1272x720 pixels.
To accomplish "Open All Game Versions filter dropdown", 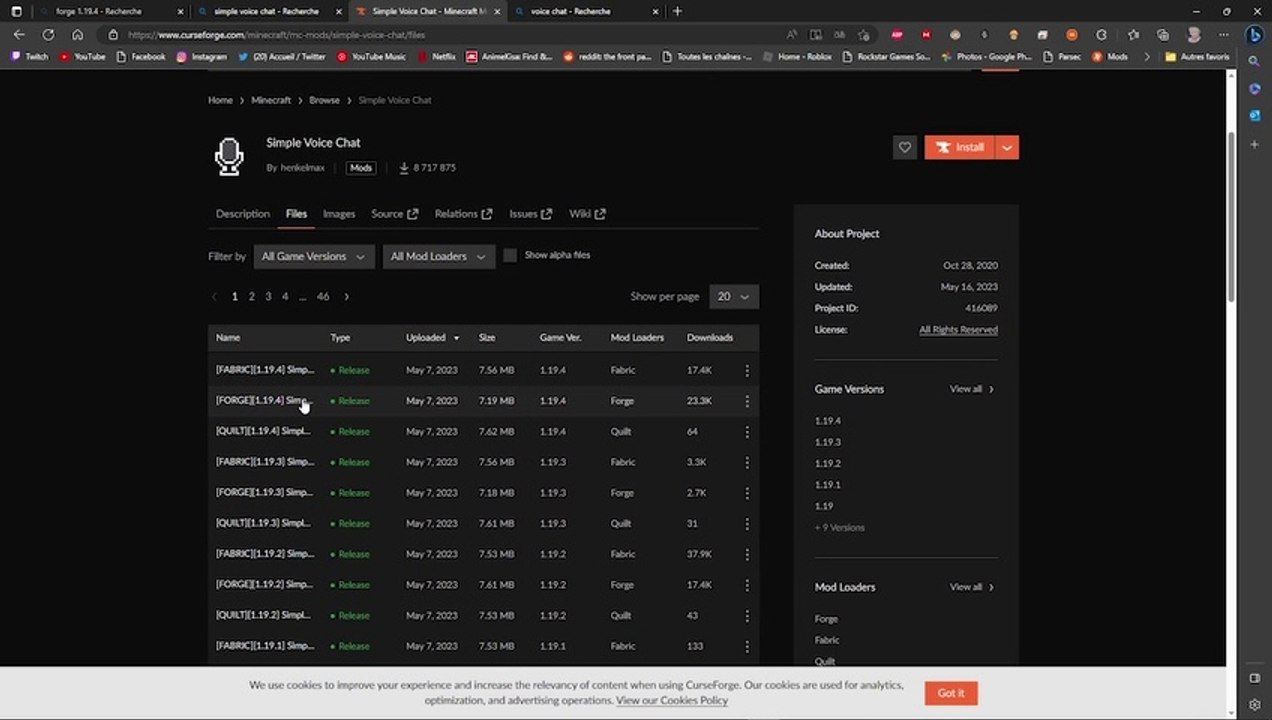I will click(314, 257).
